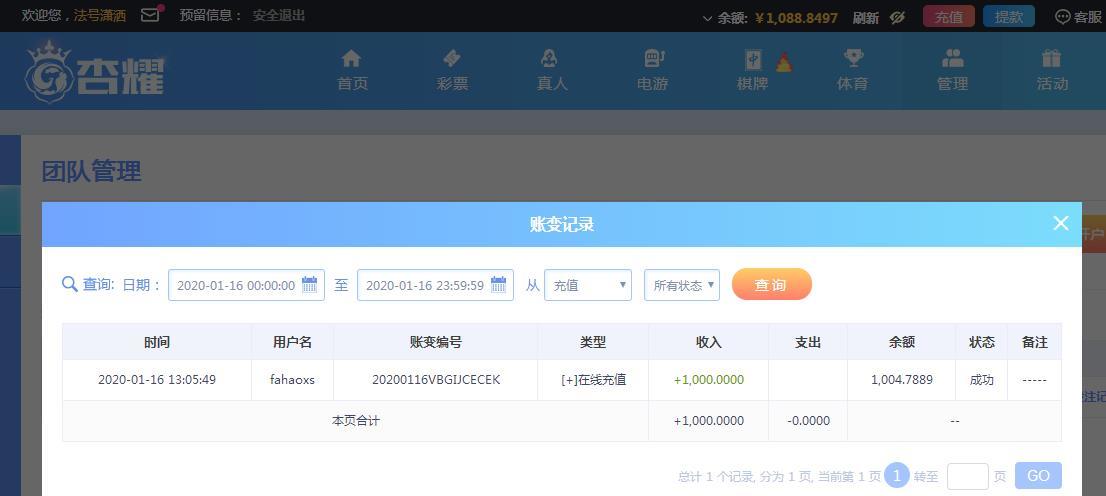This screenshot has height=496, width=1106.
Task: Close the 账变记录 dialog
Action: (1061, 224)
